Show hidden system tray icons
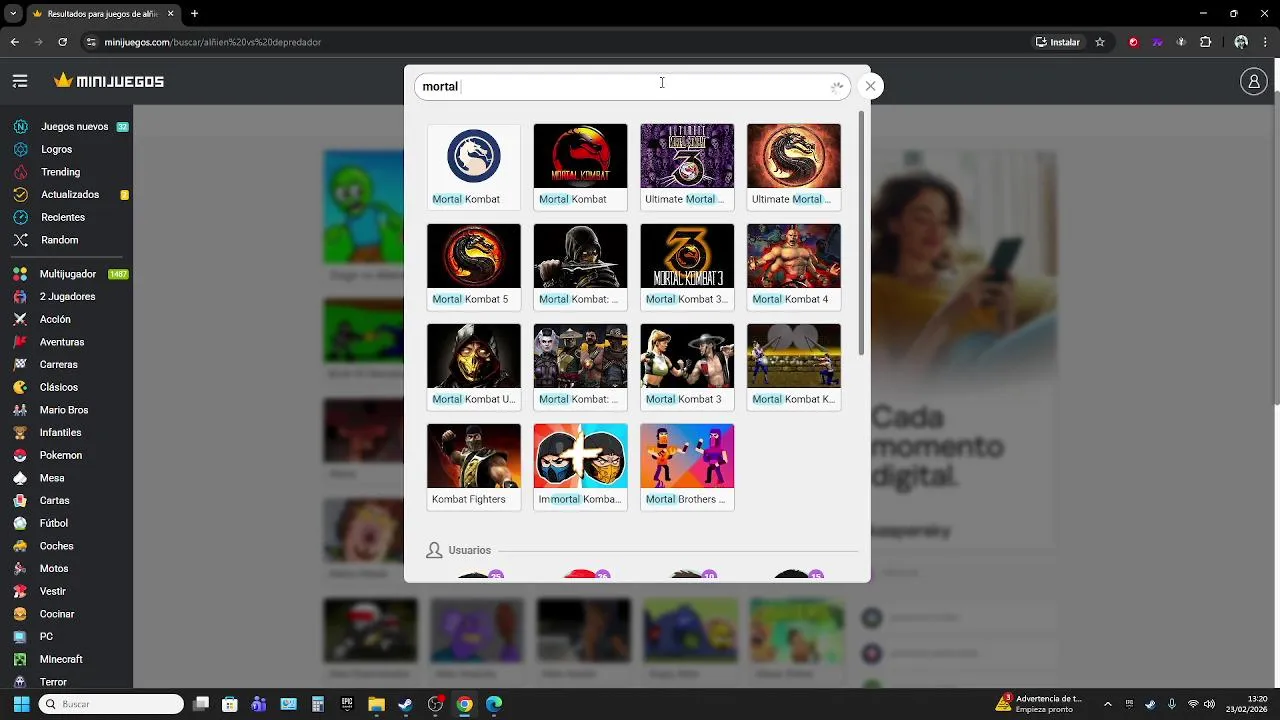 (1107, 704)
